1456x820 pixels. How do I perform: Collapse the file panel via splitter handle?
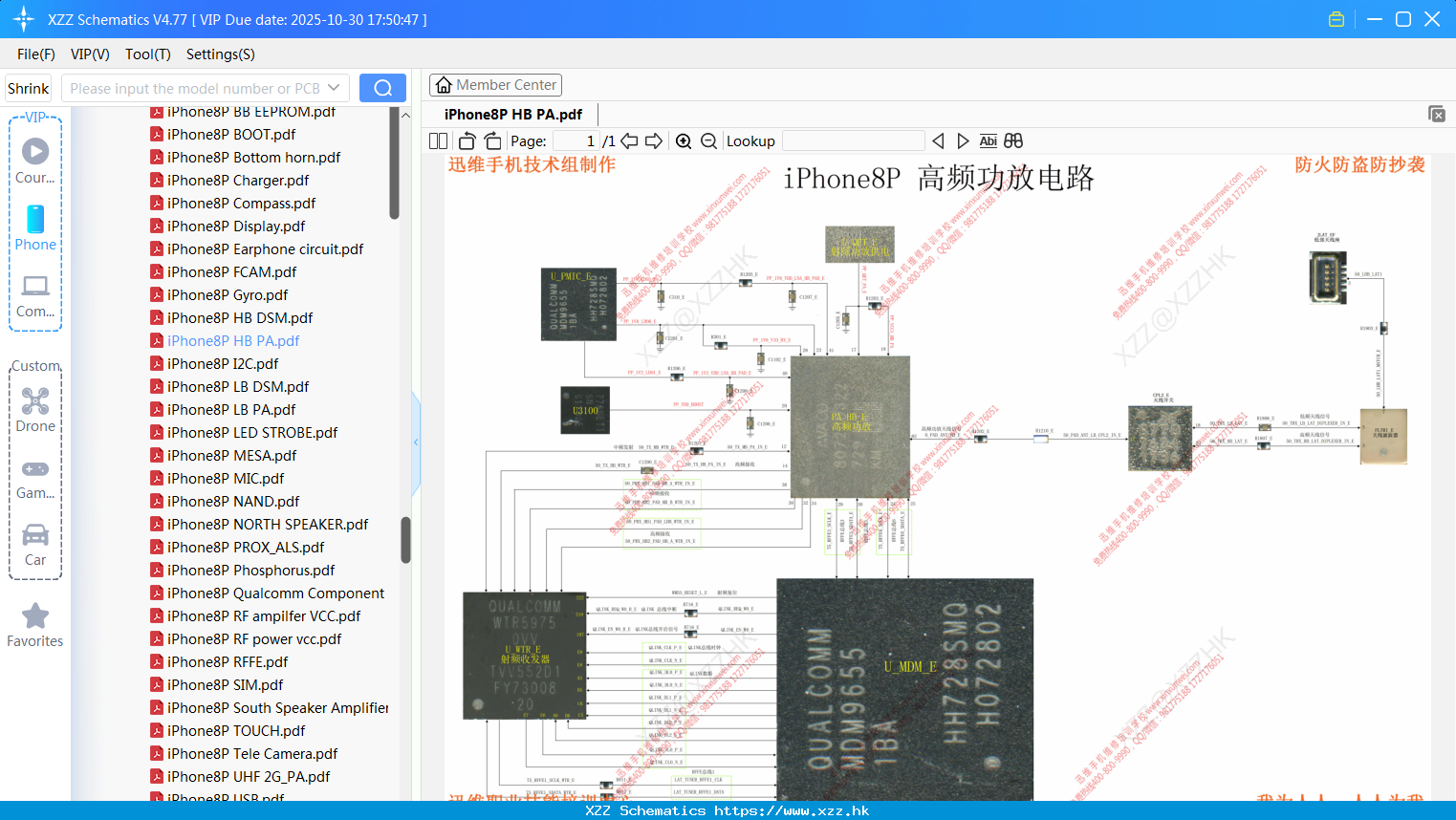(416, 442)
